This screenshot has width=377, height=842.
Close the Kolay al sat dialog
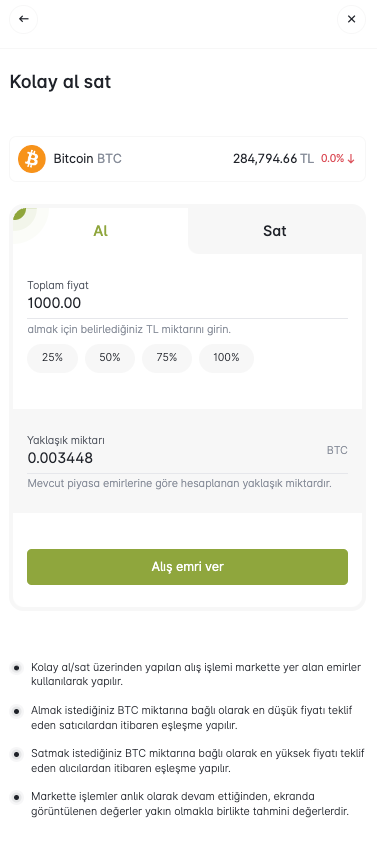(x=351, y=19)
